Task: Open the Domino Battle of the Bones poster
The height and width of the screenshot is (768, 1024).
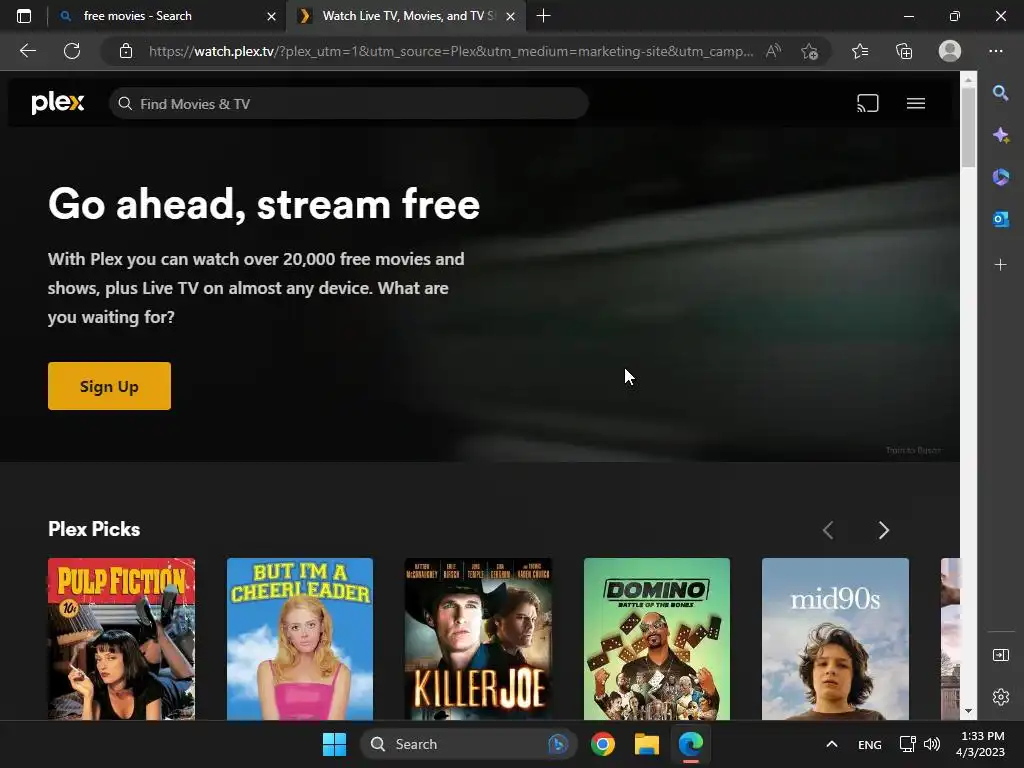Action: 656,639
